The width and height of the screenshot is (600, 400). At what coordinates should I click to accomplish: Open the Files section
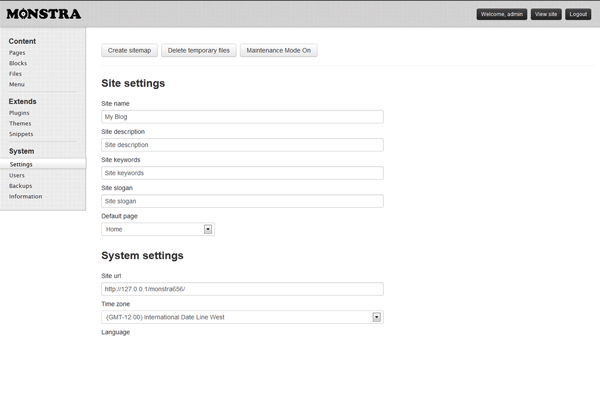(x=15, y=74)
